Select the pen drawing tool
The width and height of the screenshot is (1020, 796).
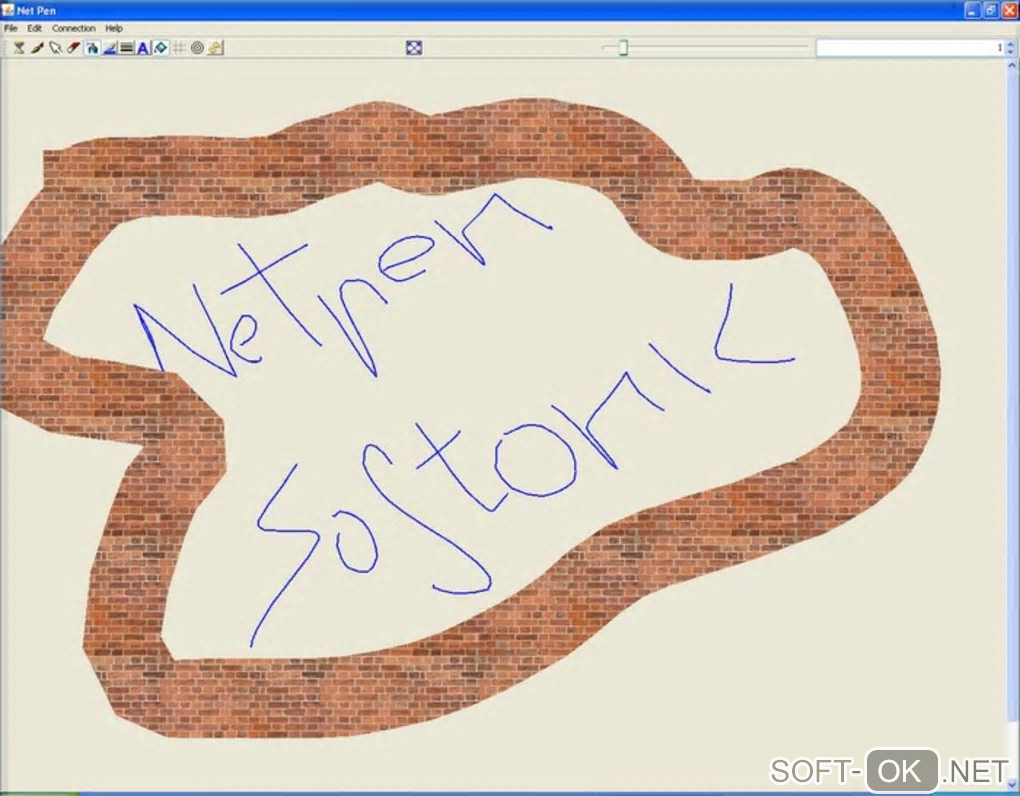[37, 47]
